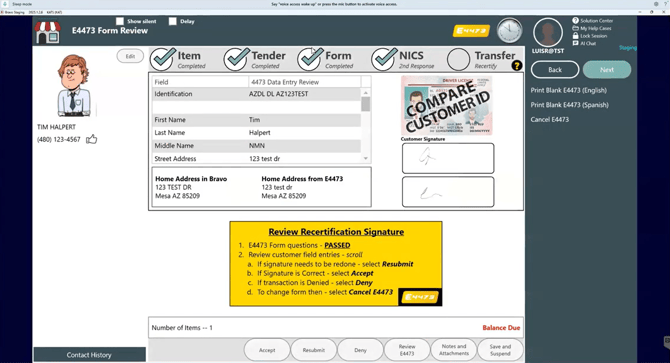Click the Resubmit button
Image resolution: width=670 pixels, height=363 pixels.
point(314,350)
